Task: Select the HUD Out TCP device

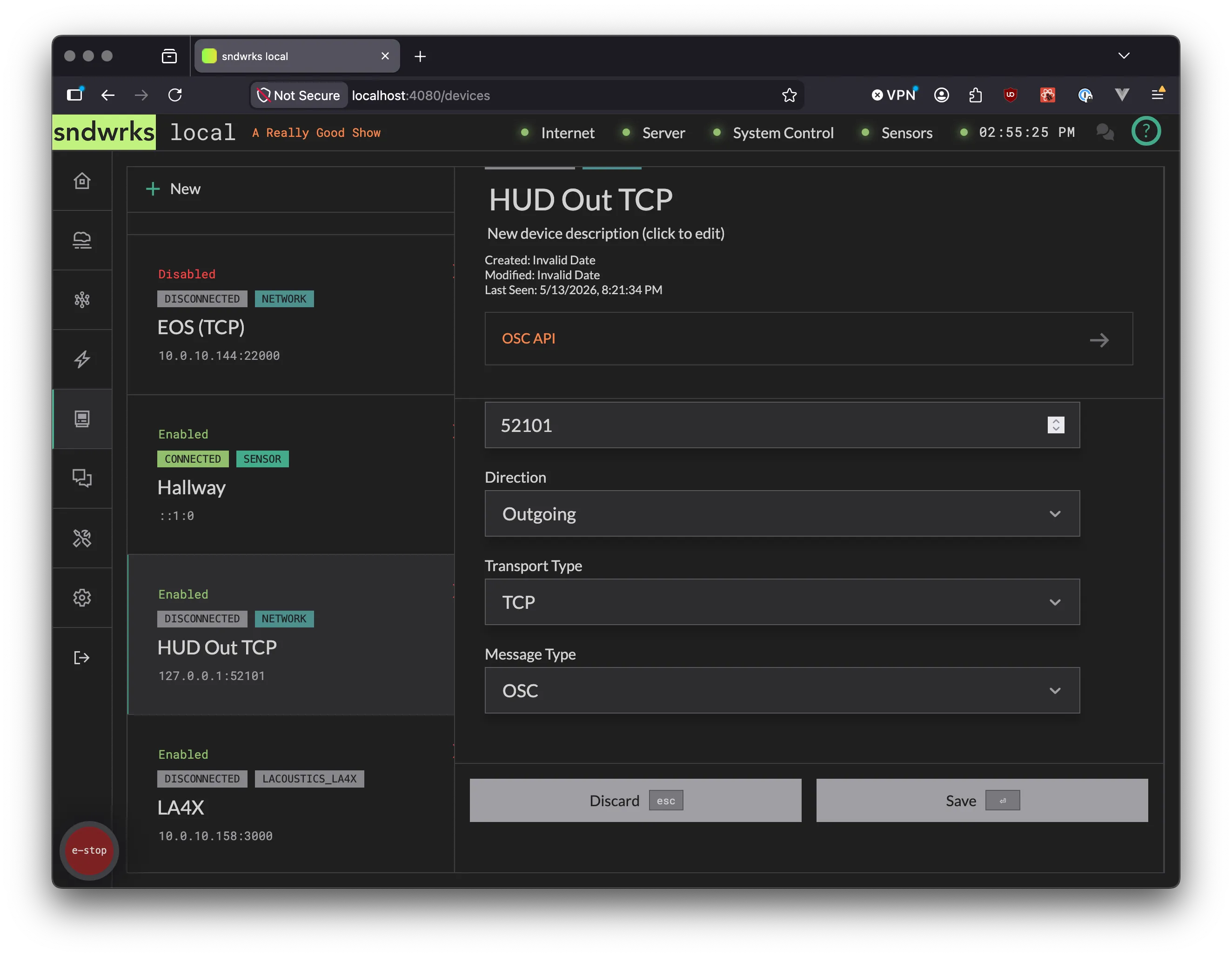Action: (290, 635)
